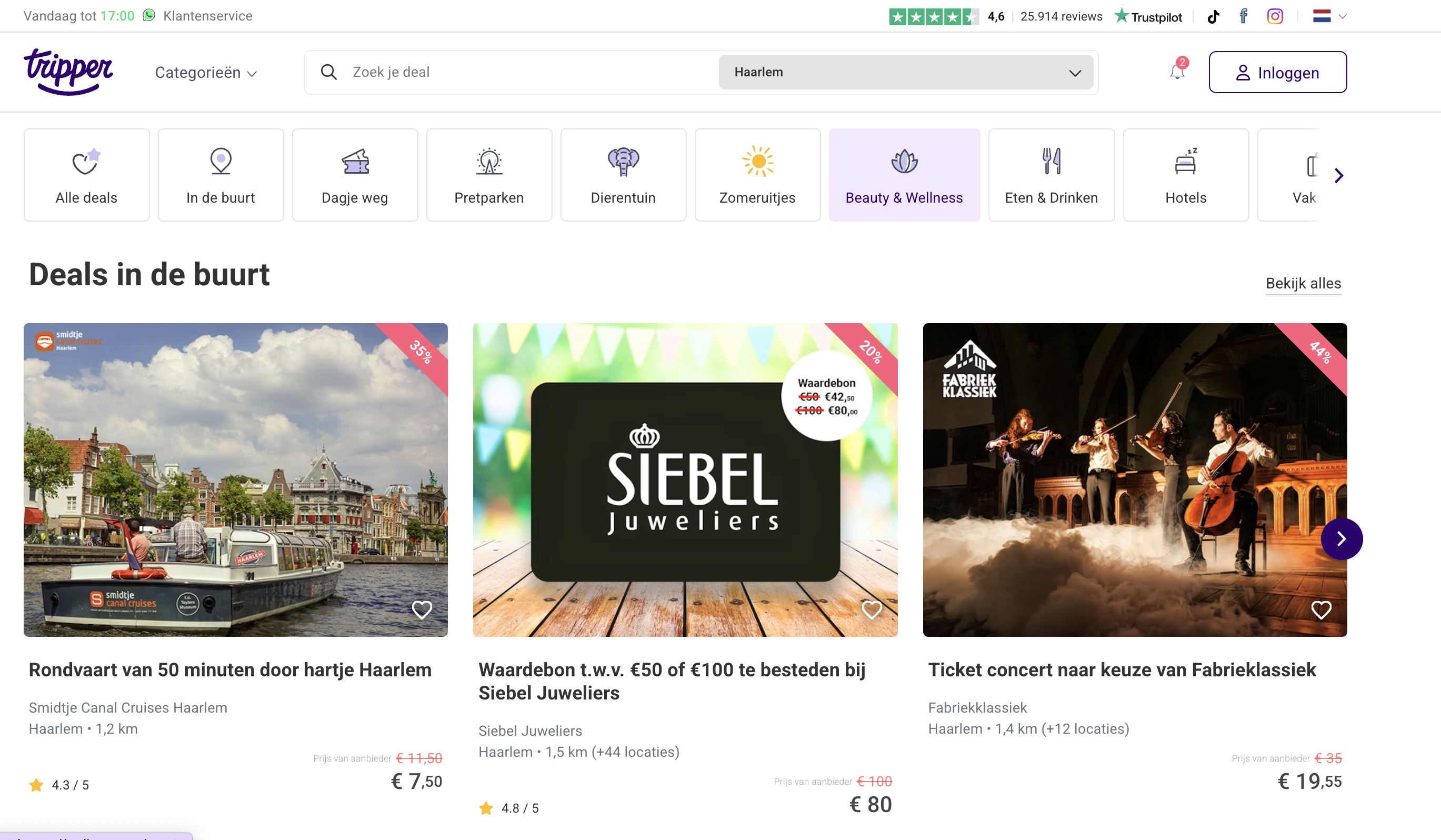Show next deals with round arrow button
The width and height of the screenshot is (1441, 840).
(1342, 538)
